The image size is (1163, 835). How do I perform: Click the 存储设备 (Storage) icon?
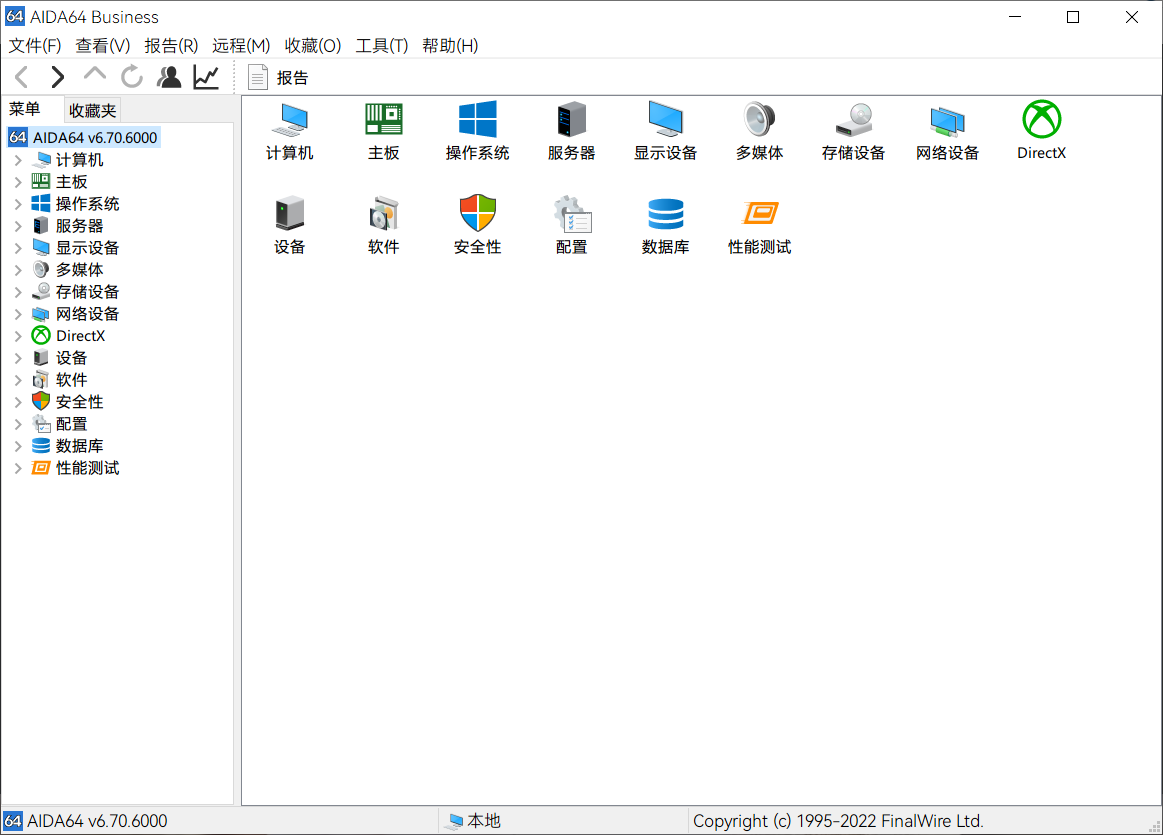coord(853,129)
